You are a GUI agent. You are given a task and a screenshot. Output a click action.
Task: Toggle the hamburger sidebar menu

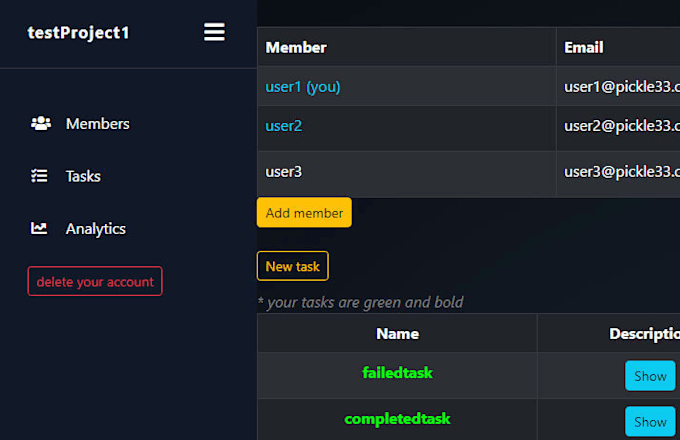214,32
